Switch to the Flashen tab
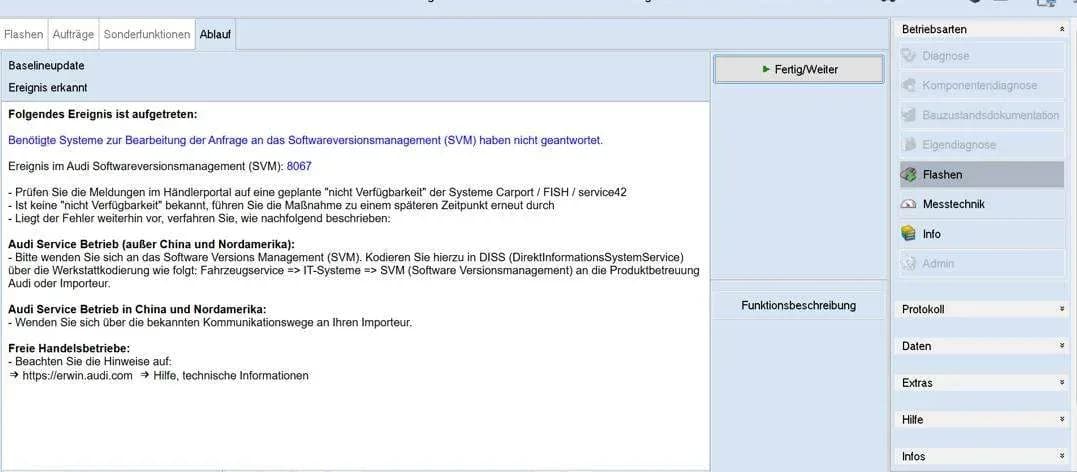1077x472 pixels. 23,34
